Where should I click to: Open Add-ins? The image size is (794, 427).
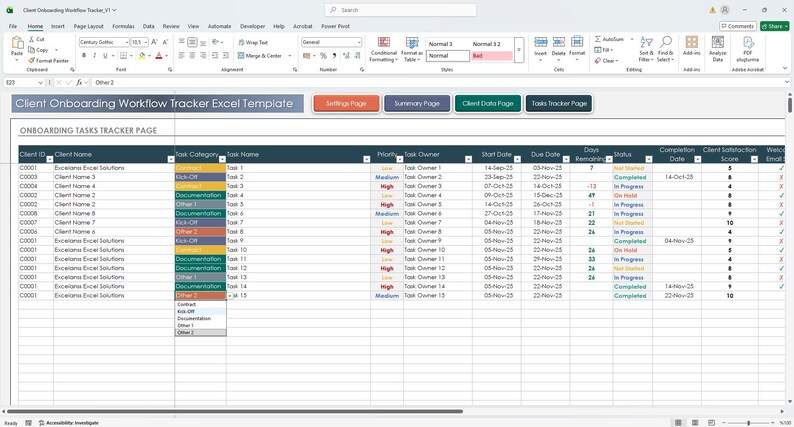(692, 46)
